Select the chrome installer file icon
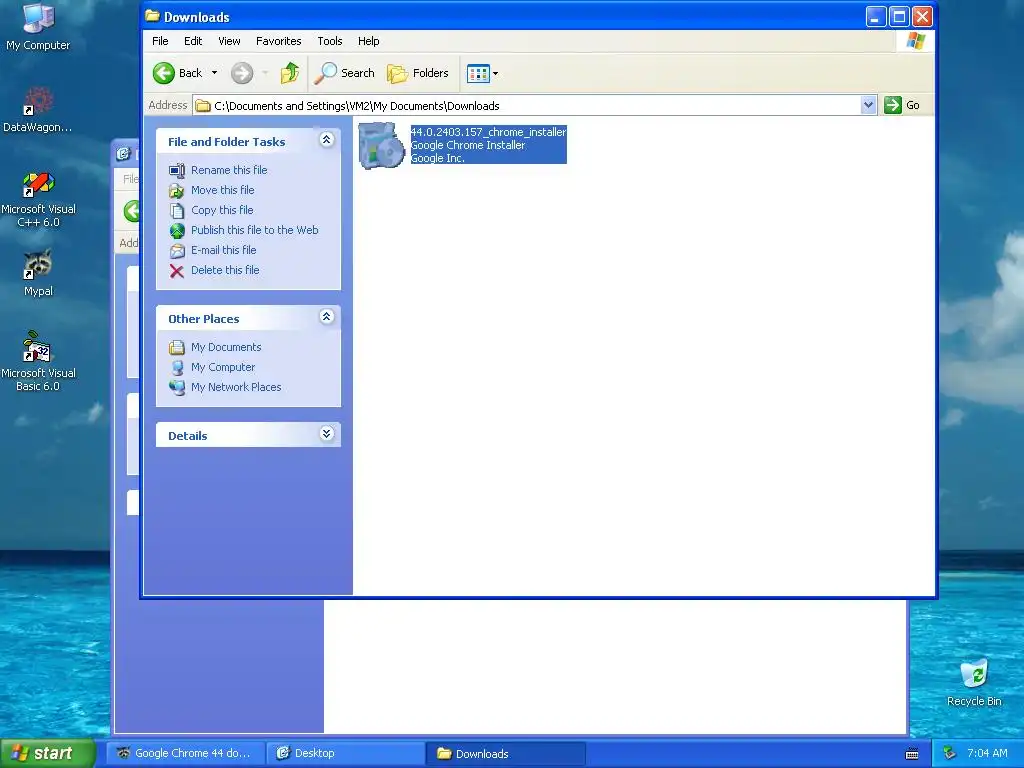The image size is (1024, 768). coord(382,145)
